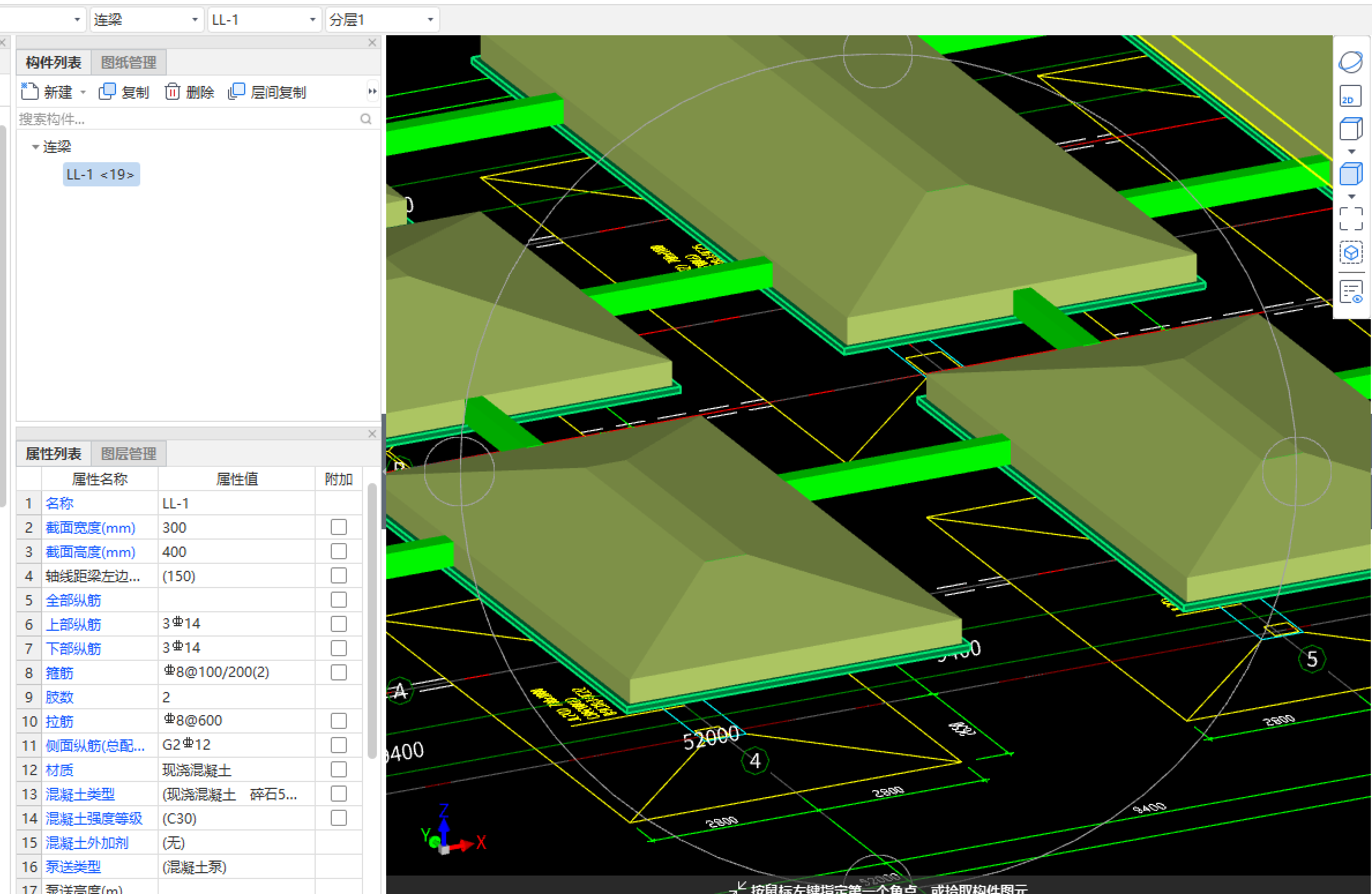
Task: Click the property list vertical scrollbar
Action: point(372,620)
